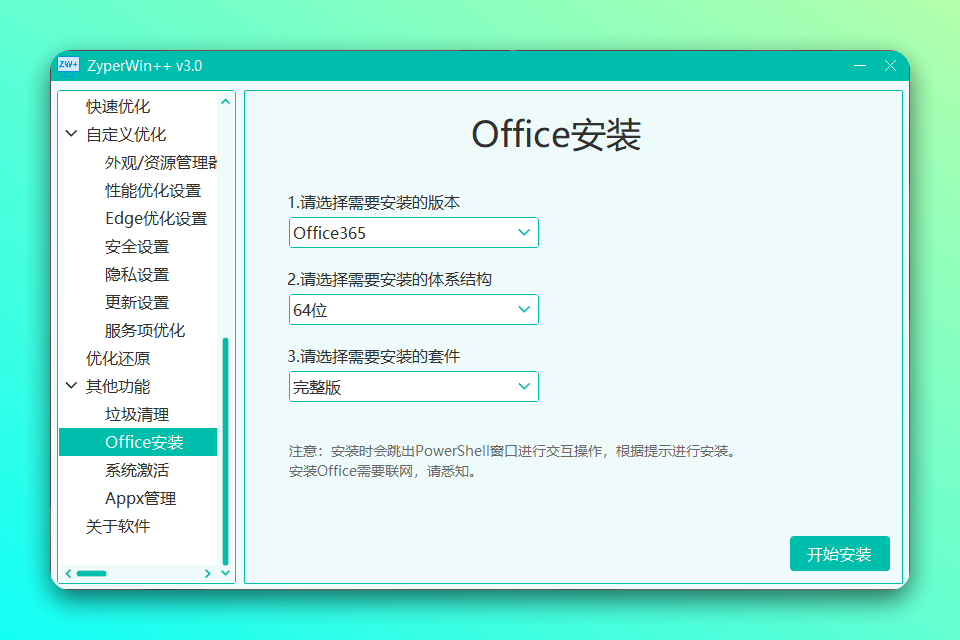The height and width of the screenshot is (640, 960).
Task: Open the 完整版 suite dropdown
Action: (414, 387)
